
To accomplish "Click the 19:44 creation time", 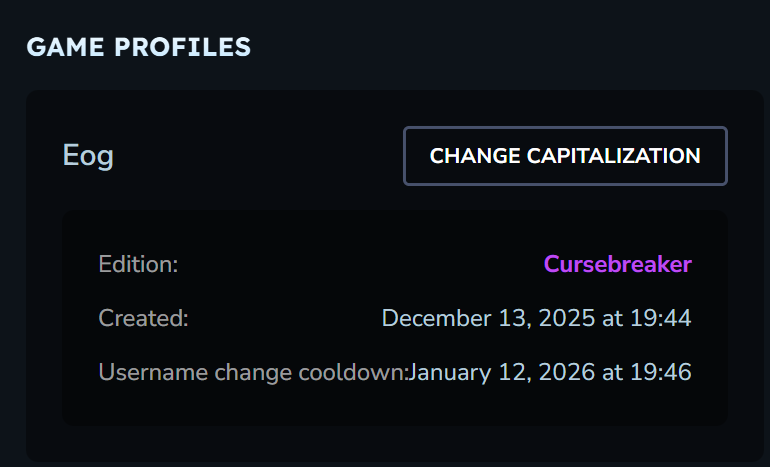I will pos(664,318).
